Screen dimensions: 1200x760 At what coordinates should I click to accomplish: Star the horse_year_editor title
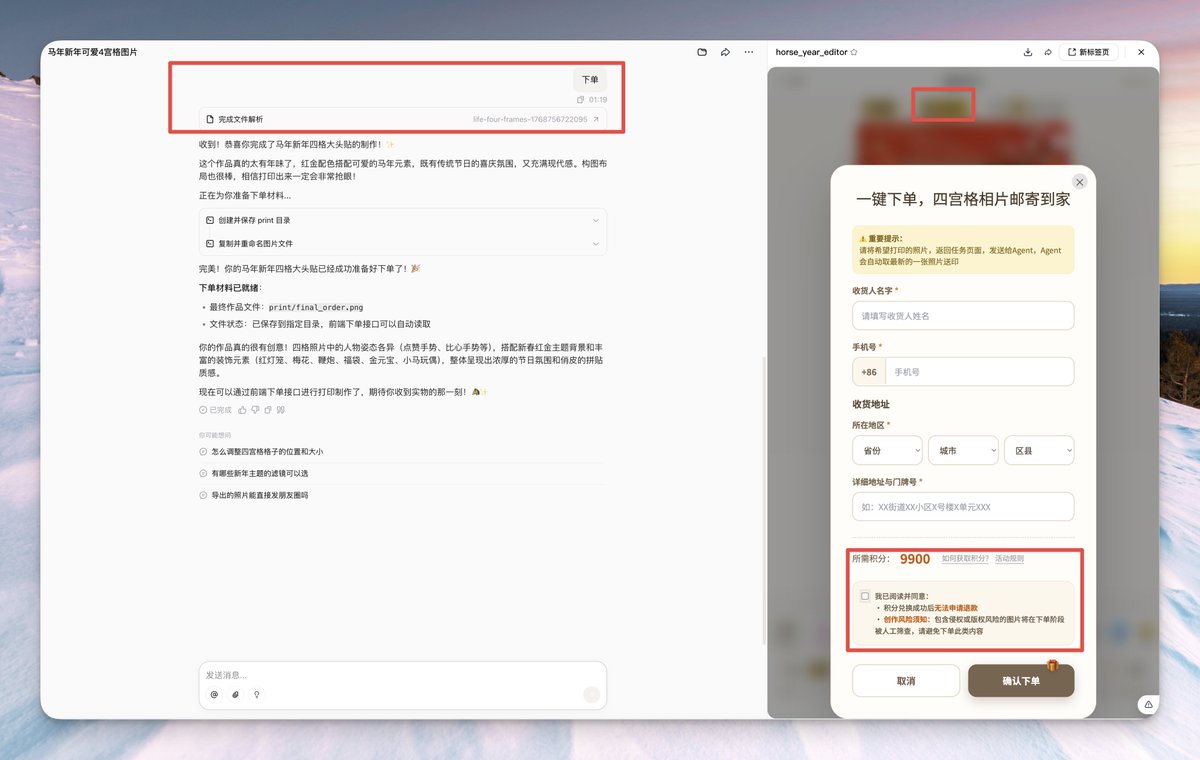click(854, 52)
